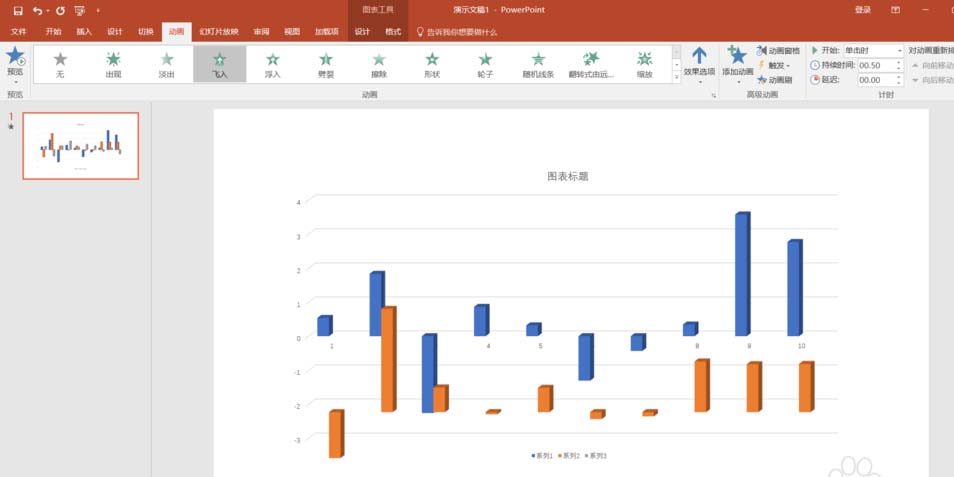Select the slide 1 thumbnail
The height and width of the screenshot is (477, 954).
coord(81,145)
